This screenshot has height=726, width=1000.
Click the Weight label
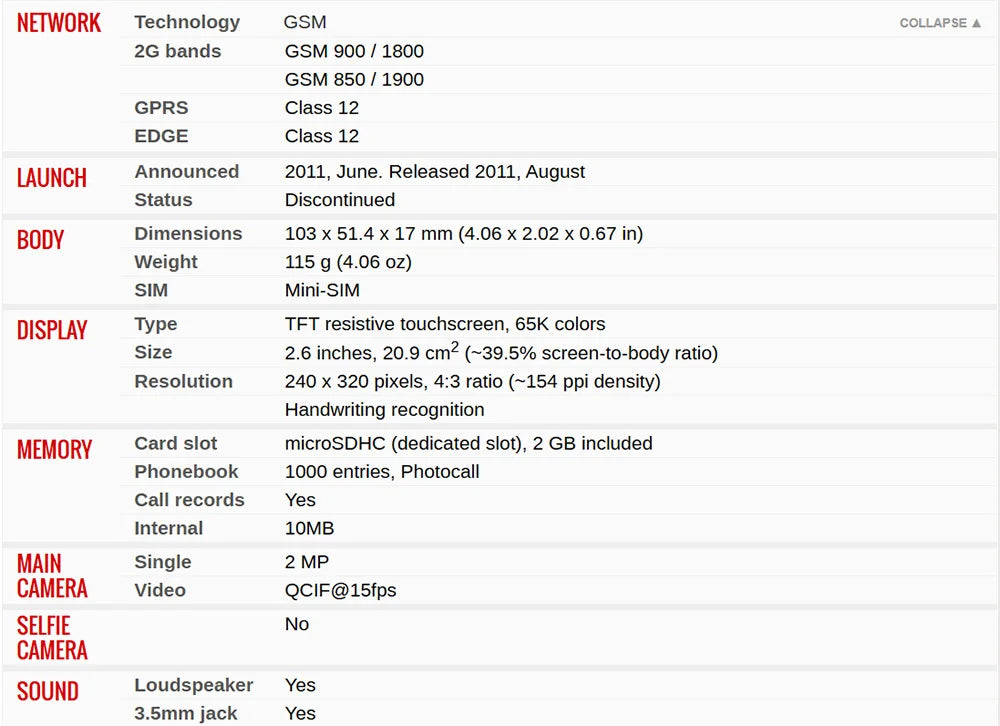coord(166,262)
